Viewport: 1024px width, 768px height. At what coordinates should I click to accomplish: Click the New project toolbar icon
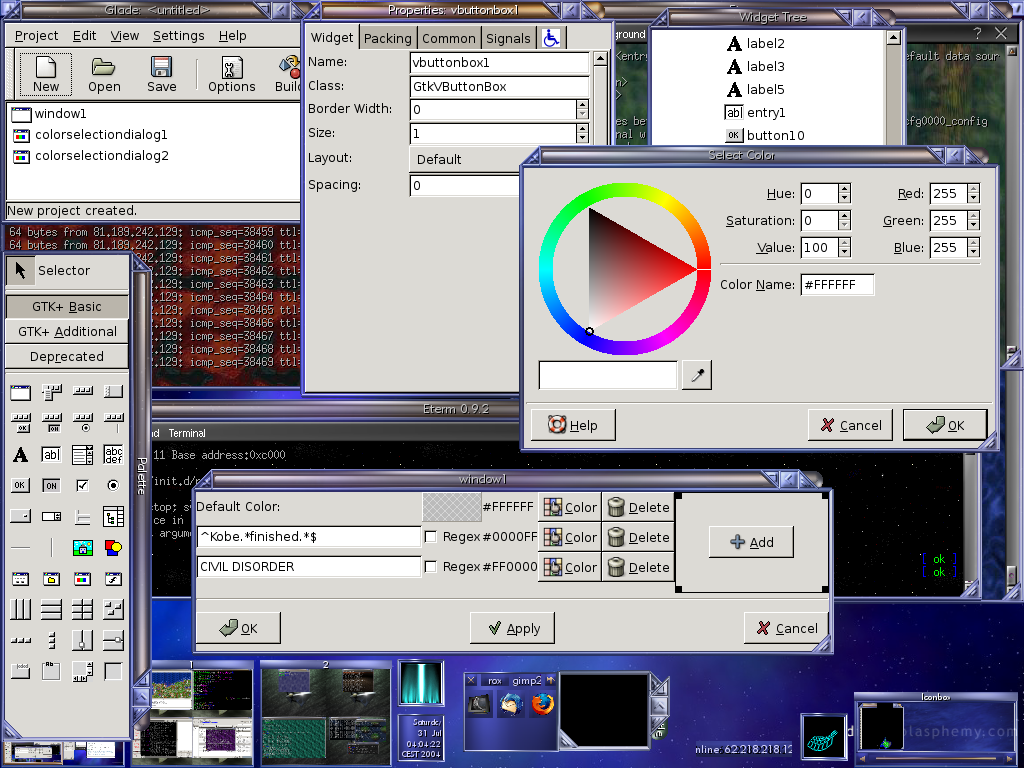coord(45,74)
